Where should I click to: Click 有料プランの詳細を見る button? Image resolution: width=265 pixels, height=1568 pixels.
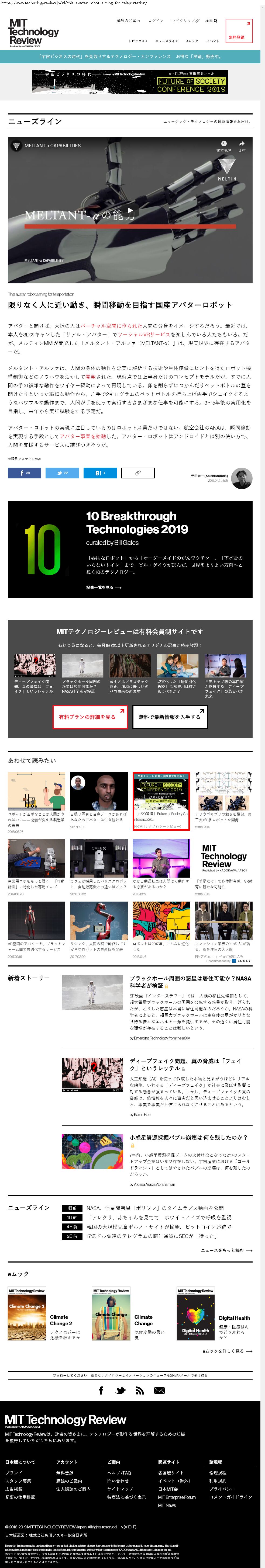90,717
